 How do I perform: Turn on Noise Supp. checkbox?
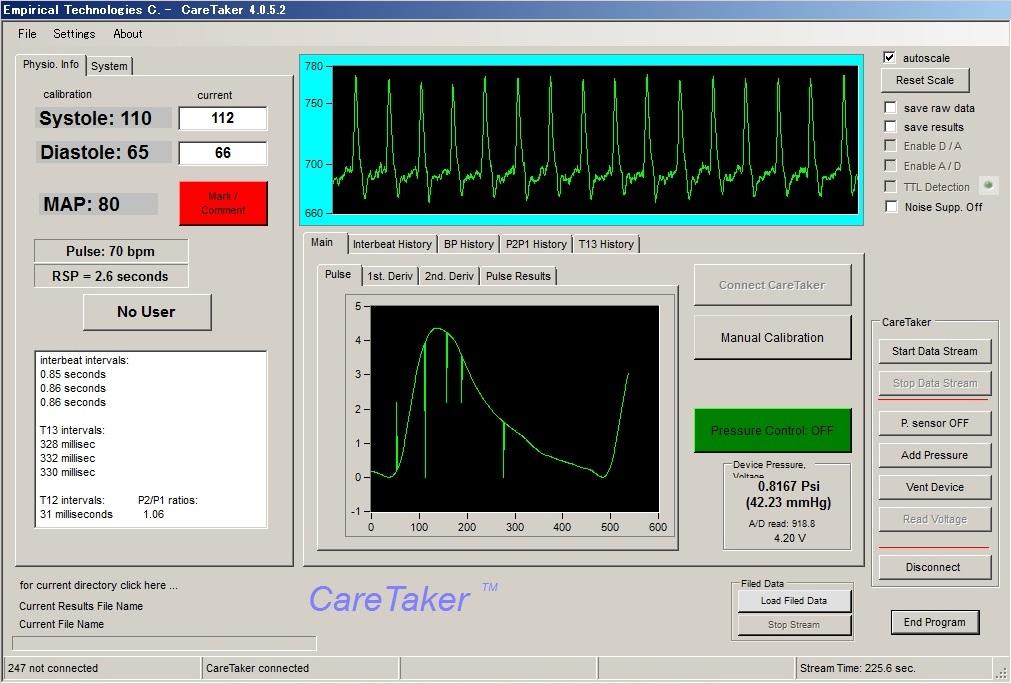(x=890, y=207)
